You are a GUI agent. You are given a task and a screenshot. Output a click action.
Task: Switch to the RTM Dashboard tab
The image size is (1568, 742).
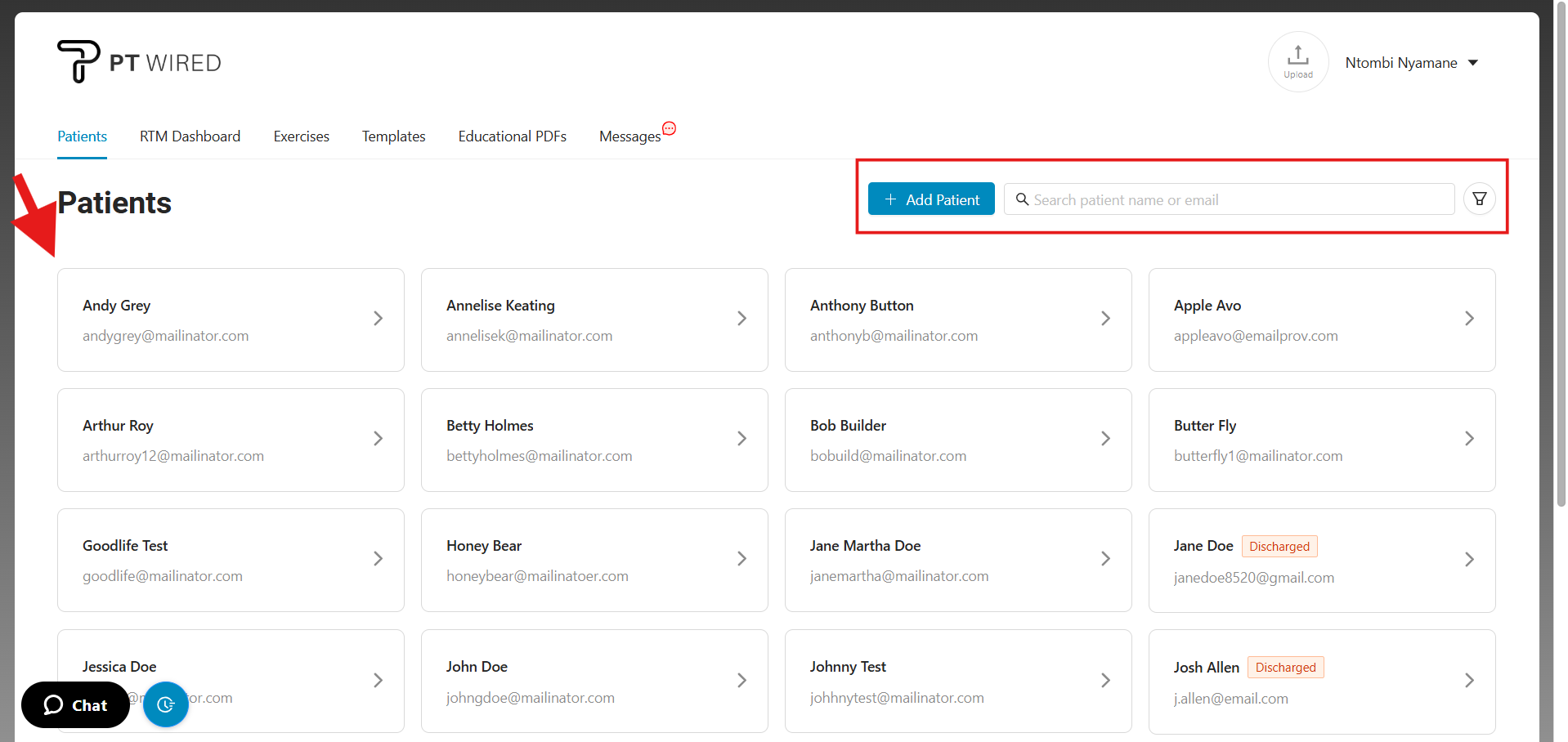[x=190, y=136]
